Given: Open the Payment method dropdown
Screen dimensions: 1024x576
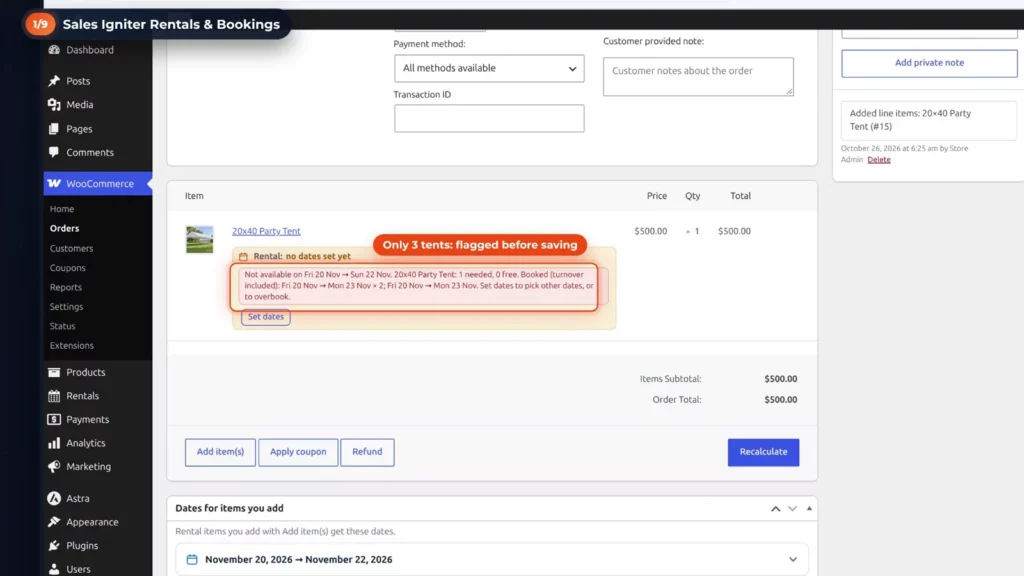Looking at the screenshot, I should [489, 68].
